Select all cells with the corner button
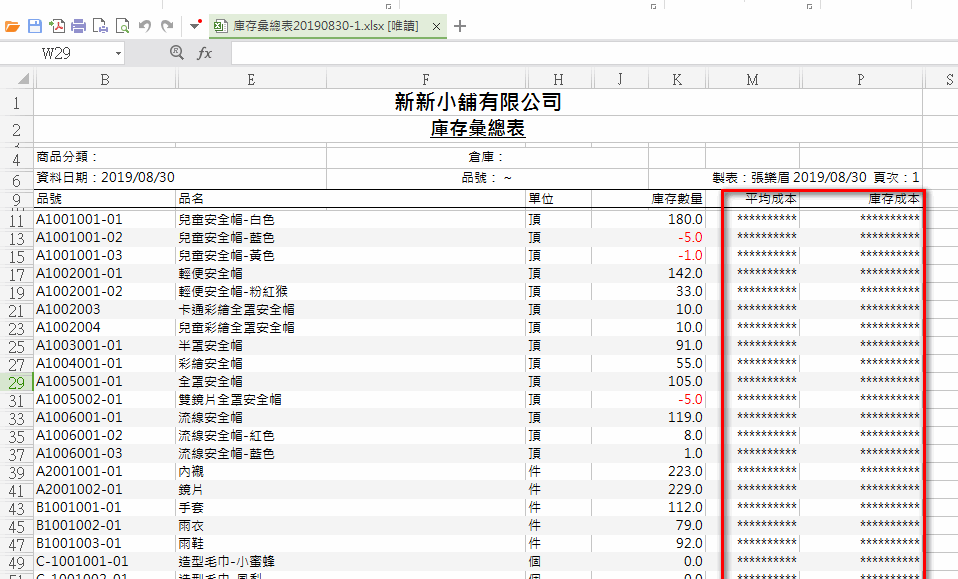The height and width of the screenshot is (579, 958). tap(23, 79)
